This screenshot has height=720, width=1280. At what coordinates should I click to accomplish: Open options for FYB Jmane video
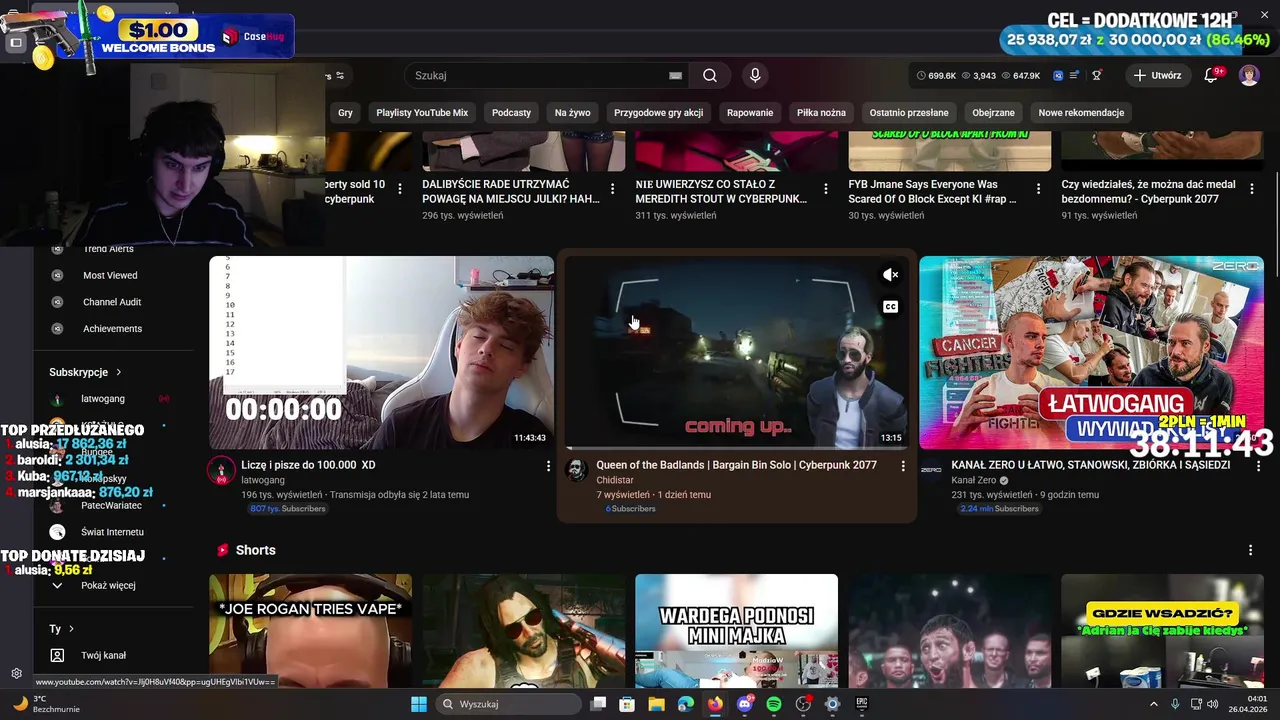[x=1039, y=188]
